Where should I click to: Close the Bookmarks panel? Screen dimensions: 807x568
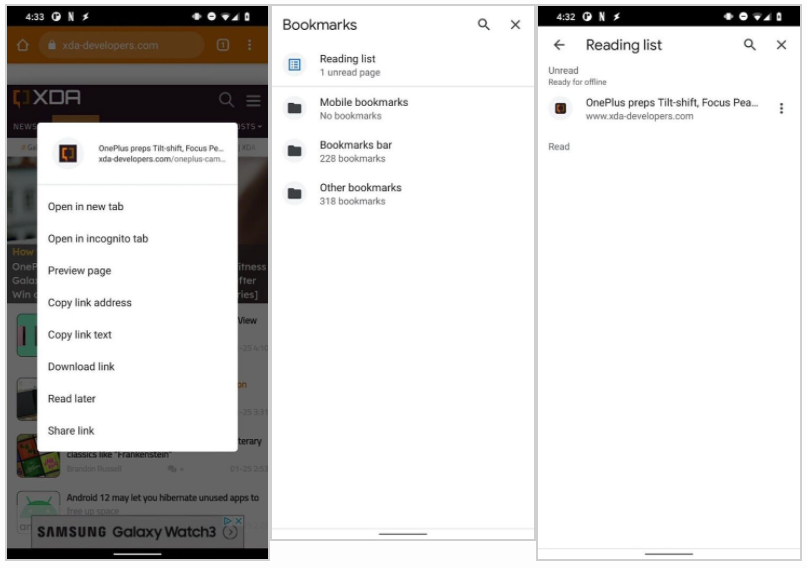tap(515, 24)
